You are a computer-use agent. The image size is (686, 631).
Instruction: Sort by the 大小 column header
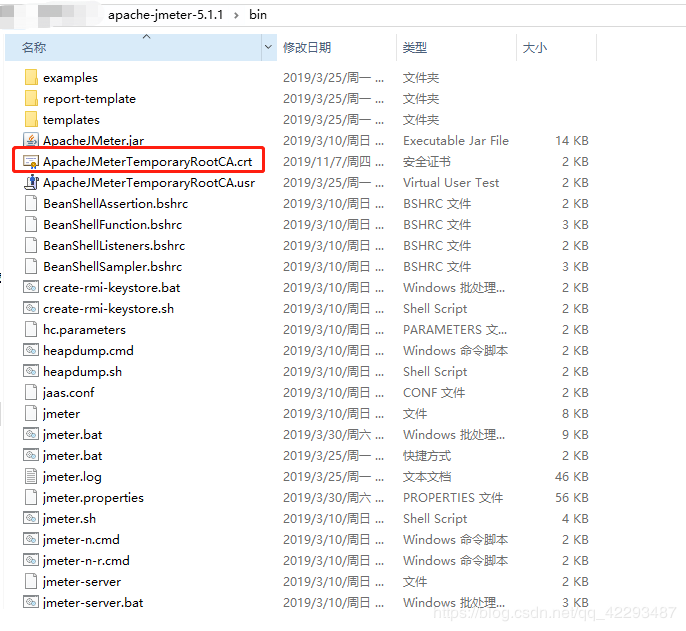pyautogui.click(x=556, y=47)
